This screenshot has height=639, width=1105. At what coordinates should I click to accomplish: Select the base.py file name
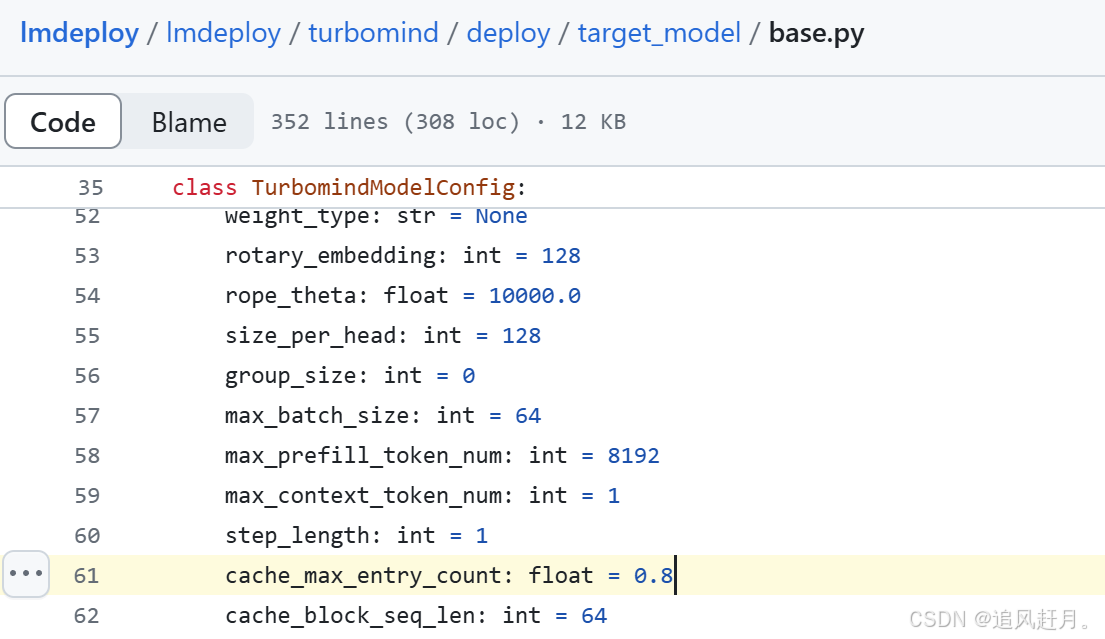(x=816, y=33)
